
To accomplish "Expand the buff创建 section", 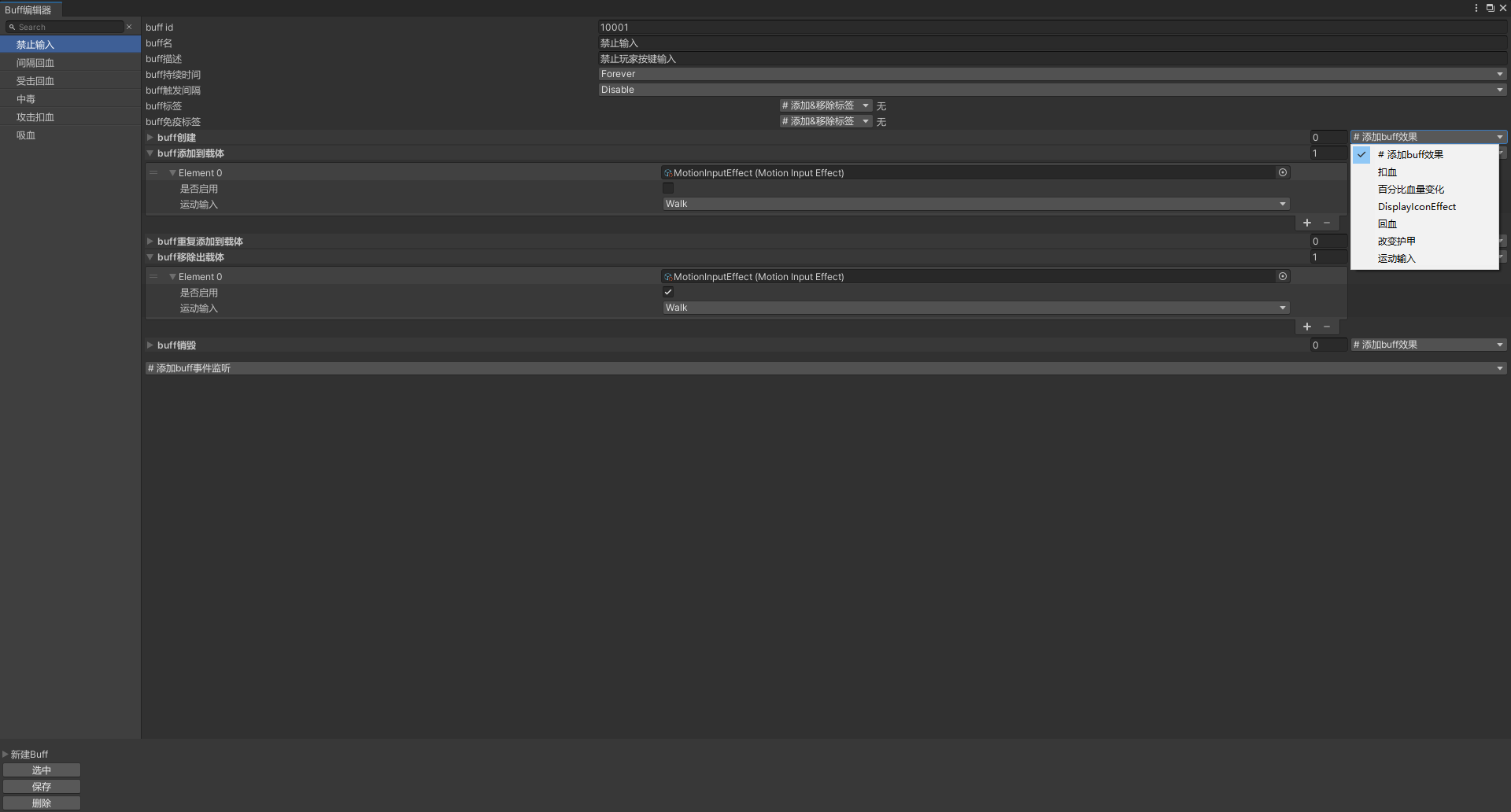I will click(x=150, y=137).
